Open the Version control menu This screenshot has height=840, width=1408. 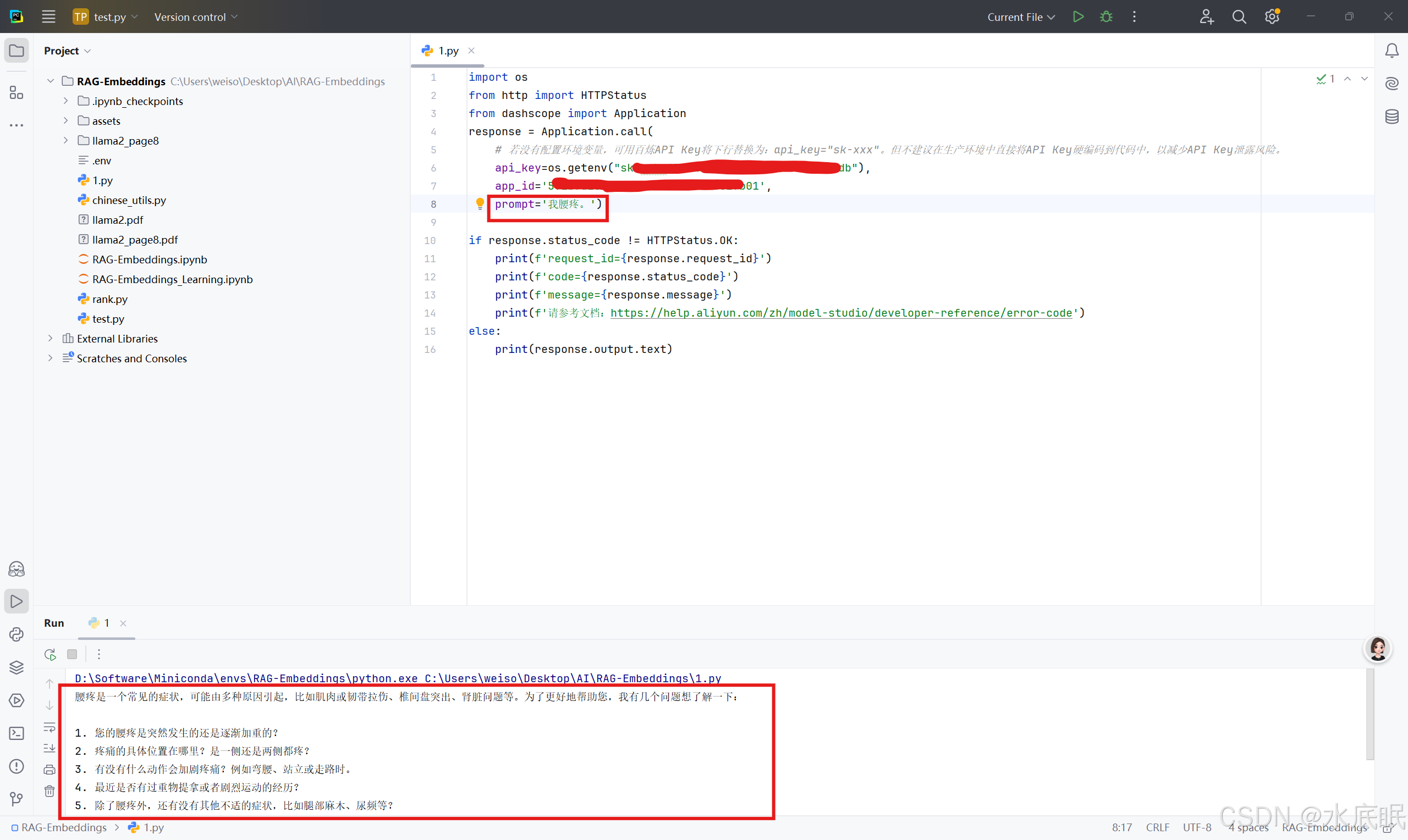pos(195,17)
